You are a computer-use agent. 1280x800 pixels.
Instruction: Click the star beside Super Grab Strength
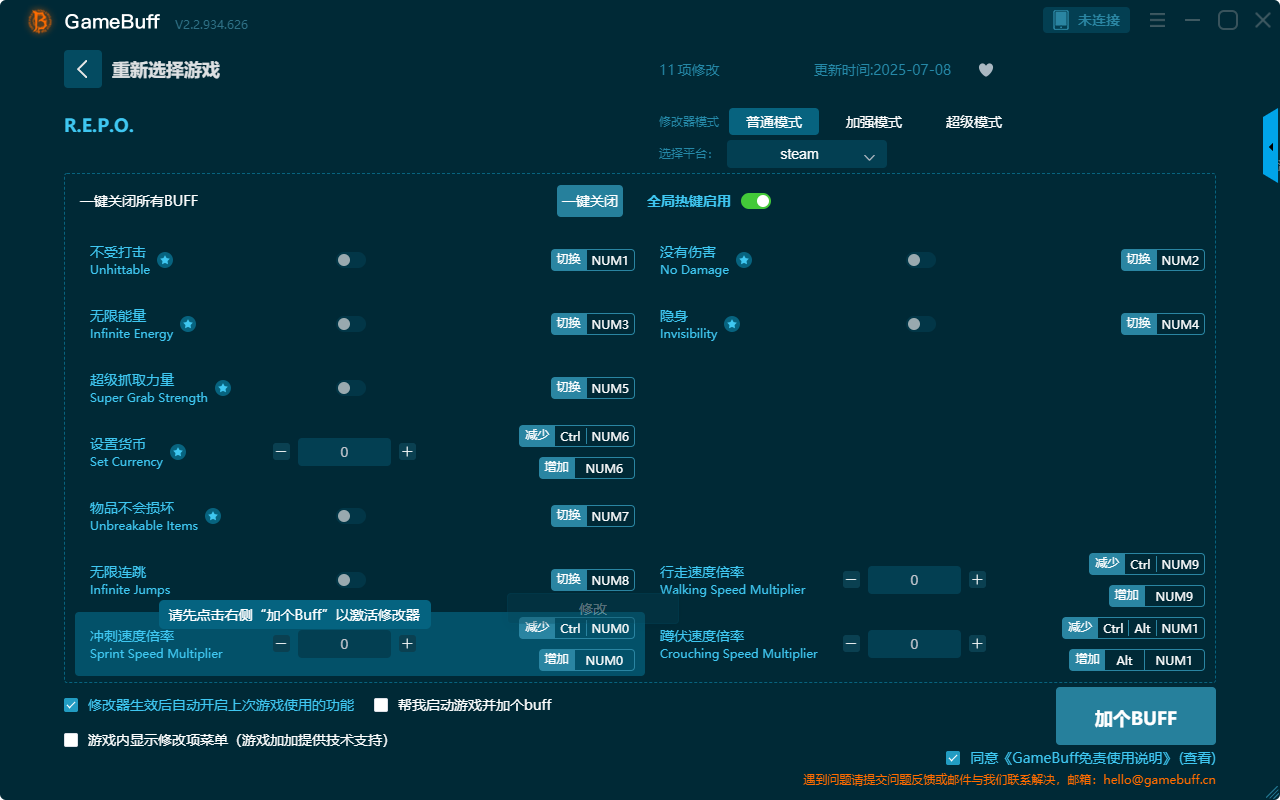223,387
